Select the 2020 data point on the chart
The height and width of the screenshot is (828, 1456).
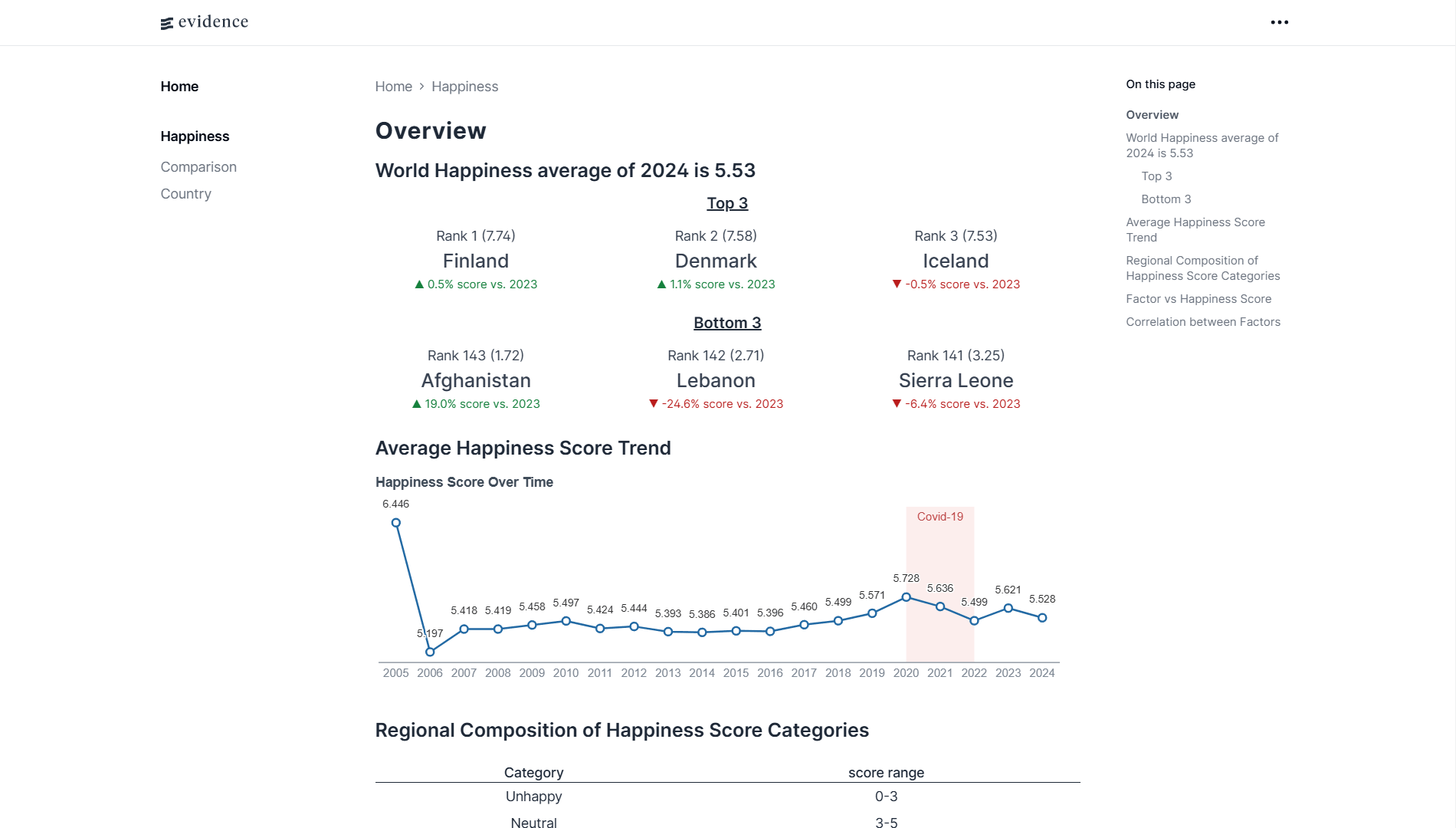point(906,596)
